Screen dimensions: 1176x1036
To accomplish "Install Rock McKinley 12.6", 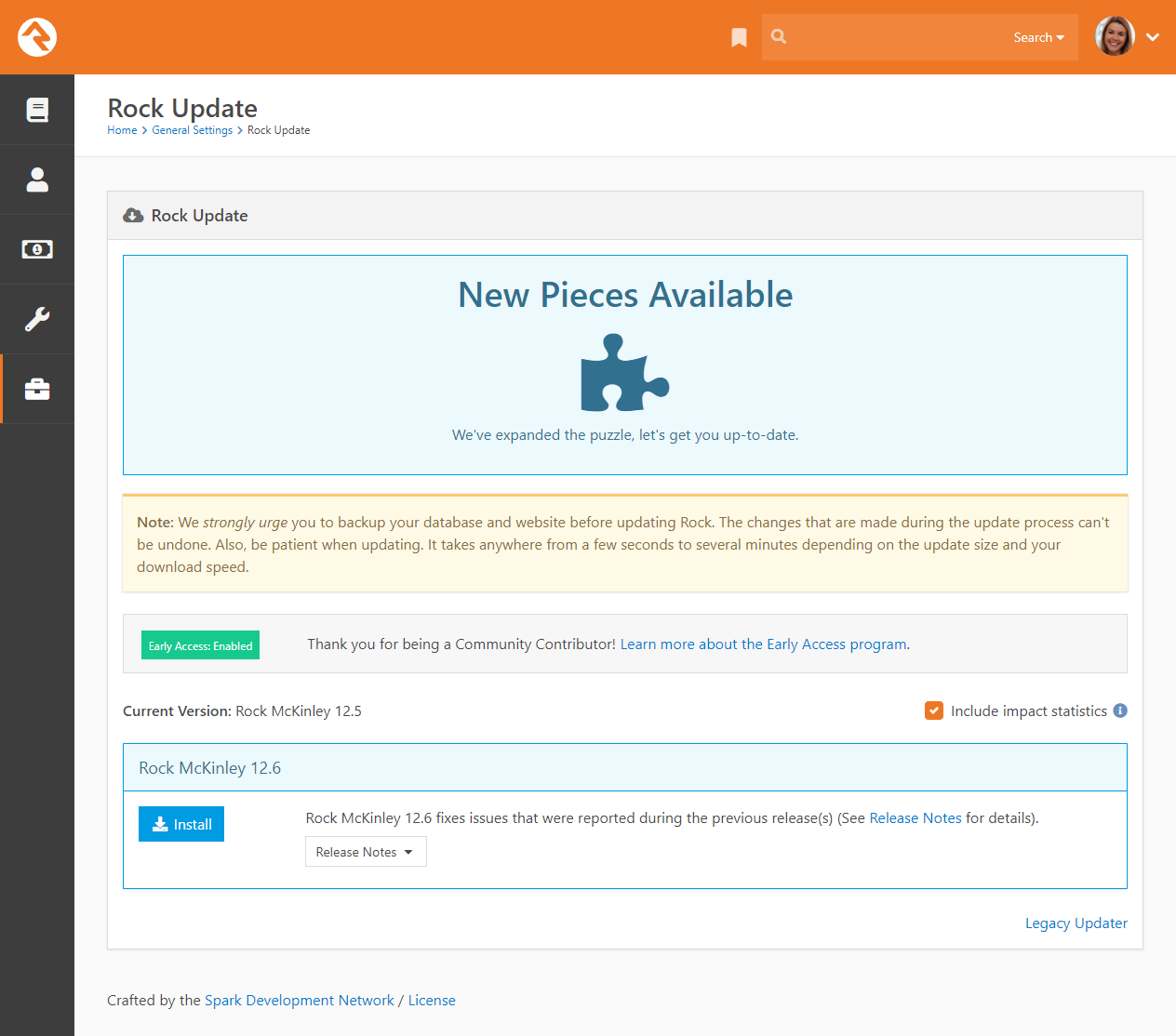I will coord(181,824).
